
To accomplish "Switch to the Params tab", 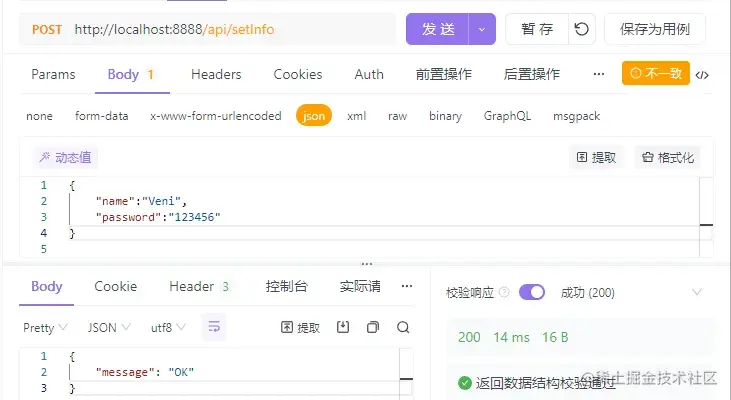I will 53,75.
